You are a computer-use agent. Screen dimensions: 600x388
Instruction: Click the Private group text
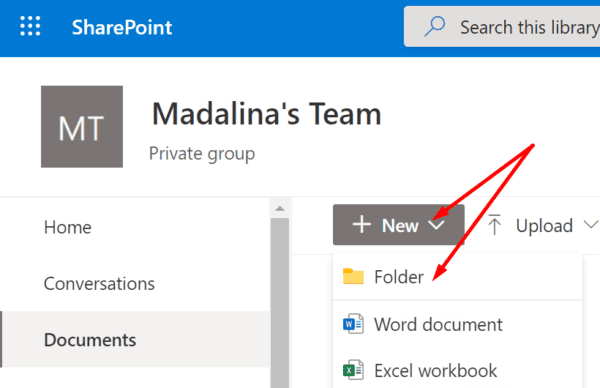point(202,154)
